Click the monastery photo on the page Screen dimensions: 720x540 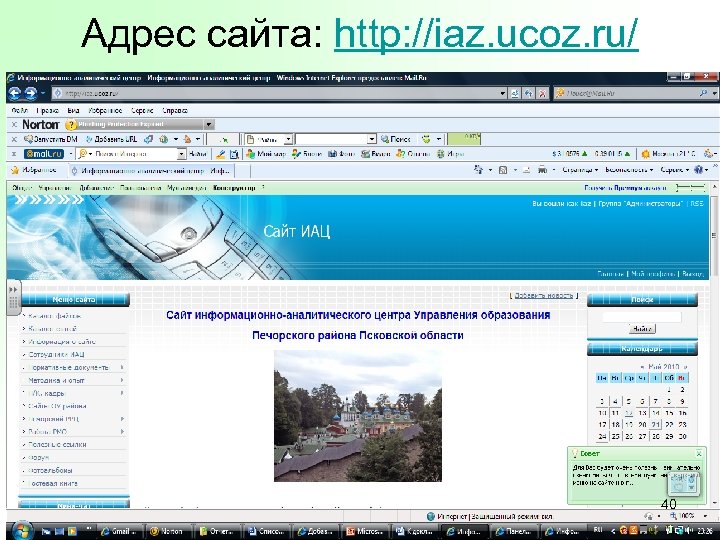(358, 416)
